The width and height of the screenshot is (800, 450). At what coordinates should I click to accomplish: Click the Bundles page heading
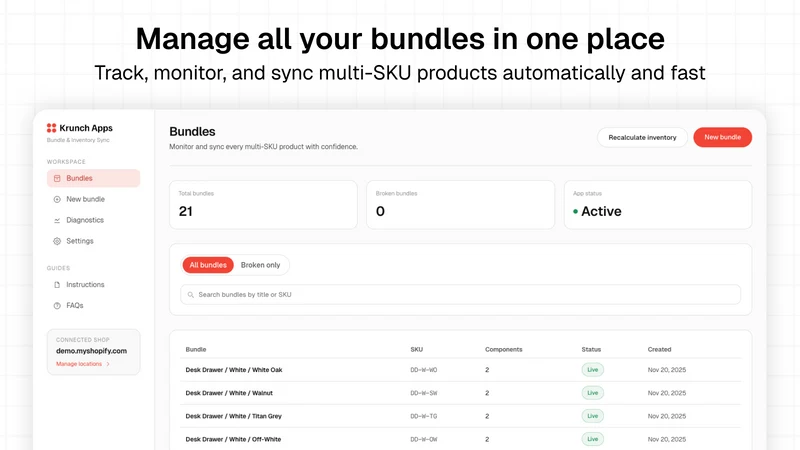coord(192,132)
